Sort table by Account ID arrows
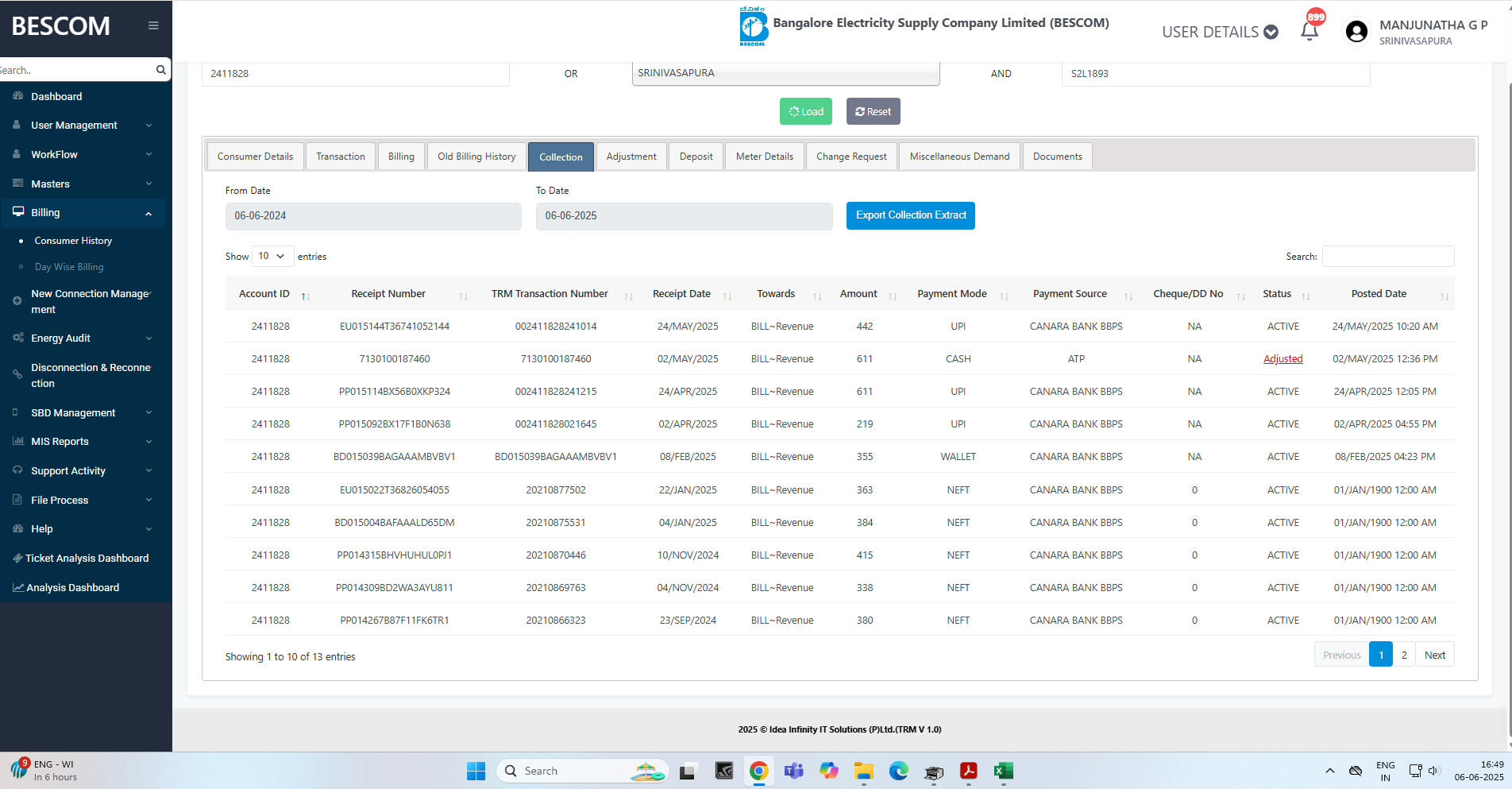1512x789 pixels. pyautogui.click(x=305, y=296)
